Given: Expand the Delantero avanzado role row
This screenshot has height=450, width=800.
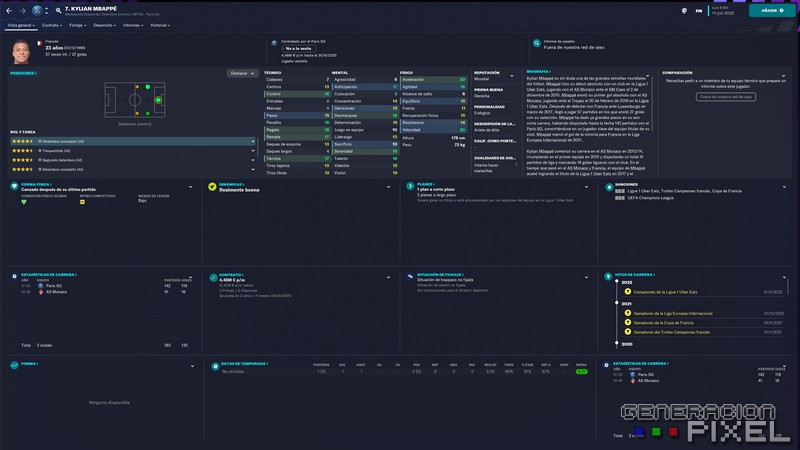Looking at the screenshot, I should click(133, 141).
